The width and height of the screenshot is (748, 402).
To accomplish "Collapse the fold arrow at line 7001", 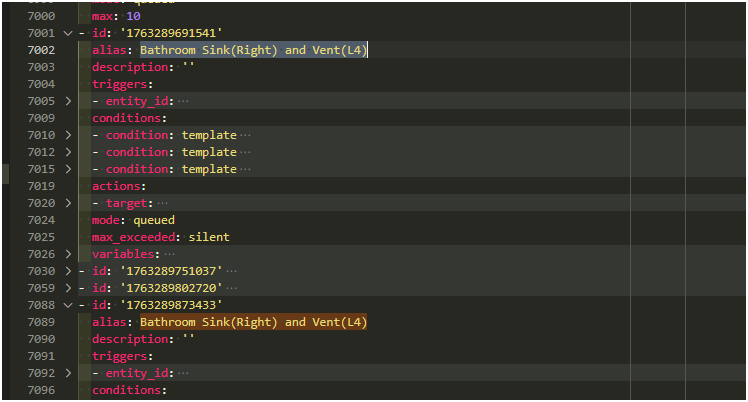I will [x=68, y=33].
